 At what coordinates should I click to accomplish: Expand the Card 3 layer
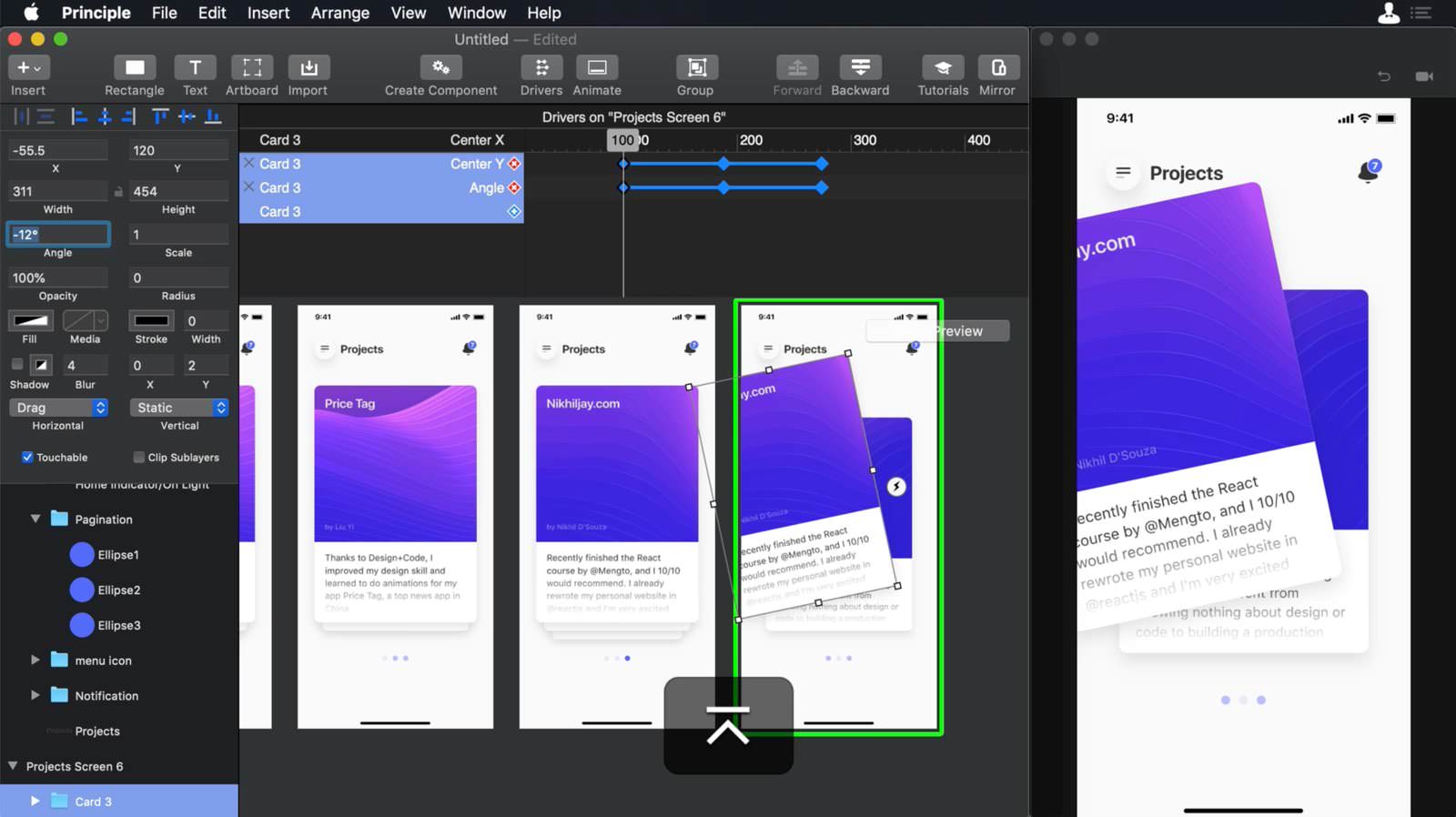(x=35, y=802)
